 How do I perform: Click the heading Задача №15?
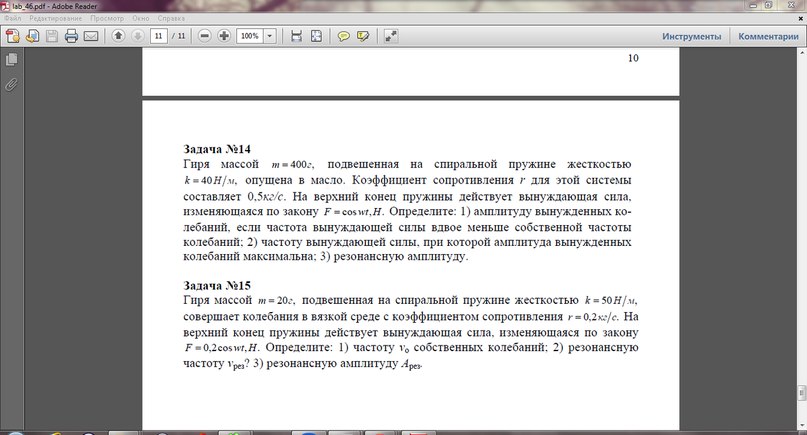[x=217, y=285]
